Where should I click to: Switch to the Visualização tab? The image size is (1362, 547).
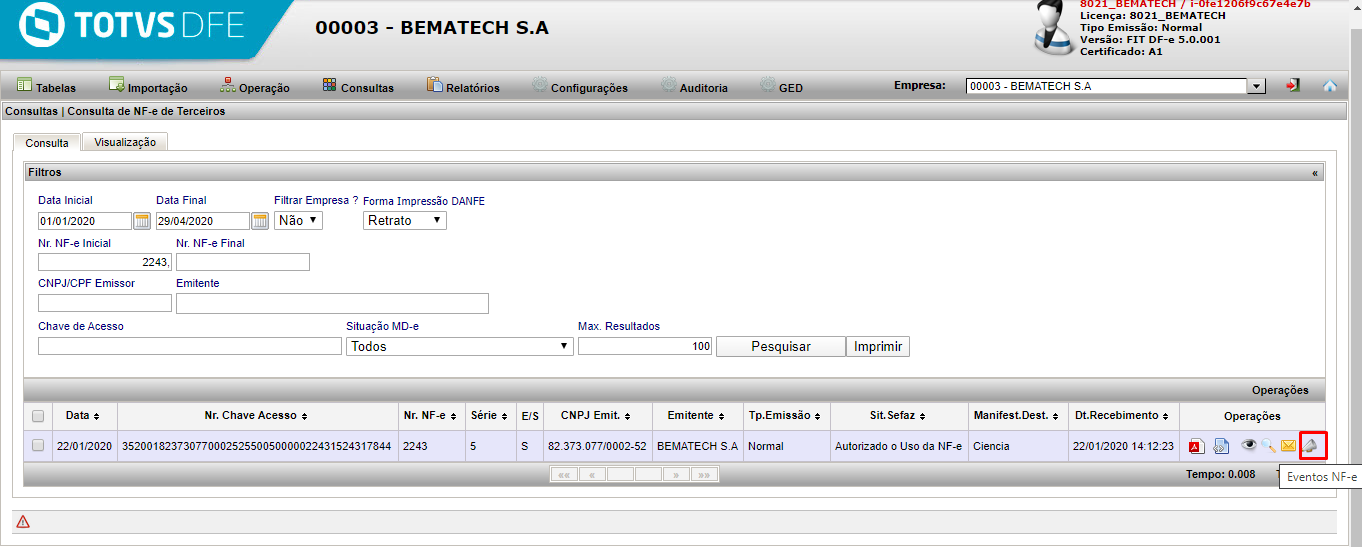point(125,142)
